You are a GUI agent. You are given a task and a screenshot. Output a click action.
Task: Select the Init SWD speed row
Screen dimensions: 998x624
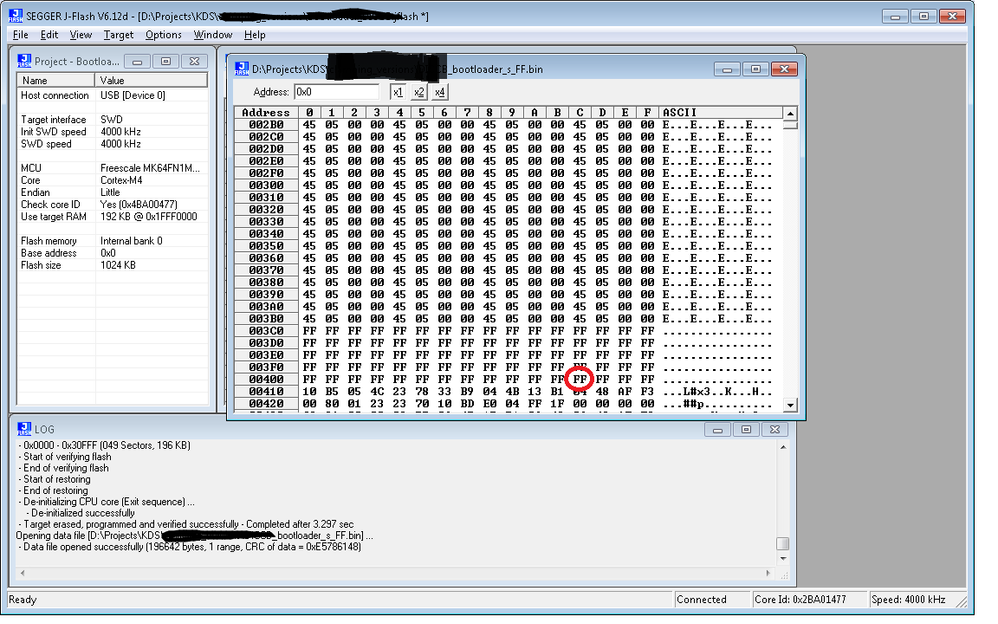[x=113, y=132]
